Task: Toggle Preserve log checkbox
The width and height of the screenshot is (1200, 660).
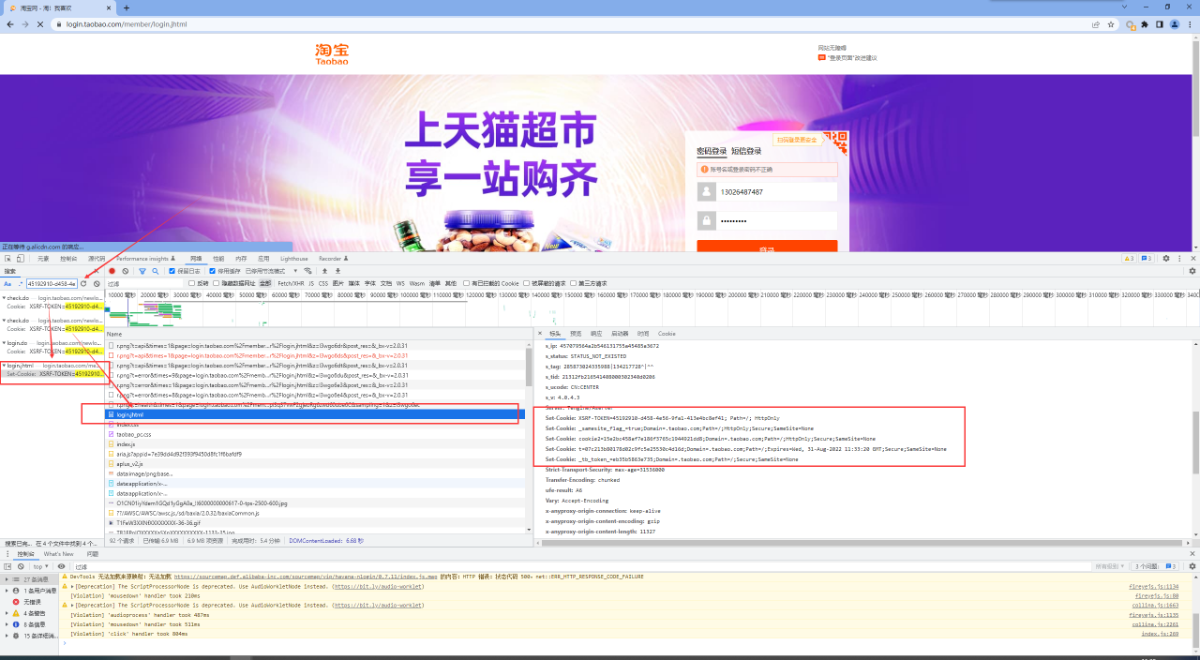Action: pyautogui.click(x=171, y=271)
